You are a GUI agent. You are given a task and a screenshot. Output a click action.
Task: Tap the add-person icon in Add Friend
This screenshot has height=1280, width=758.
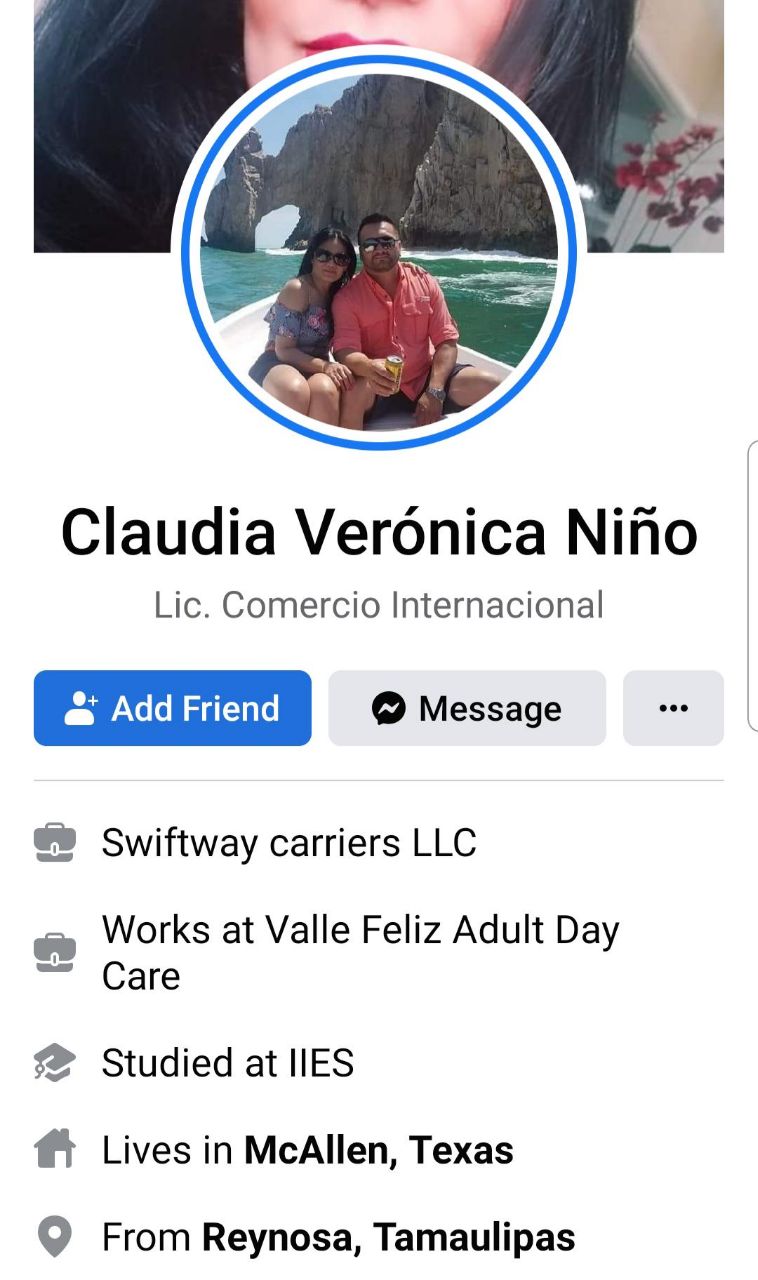click(x=81, y=708)
